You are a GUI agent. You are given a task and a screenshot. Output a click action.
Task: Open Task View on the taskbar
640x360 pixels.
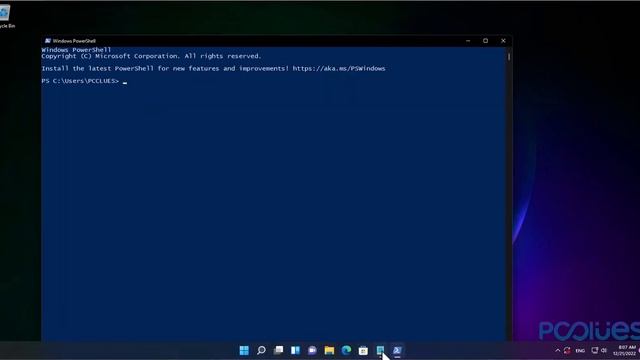point(278,350)
